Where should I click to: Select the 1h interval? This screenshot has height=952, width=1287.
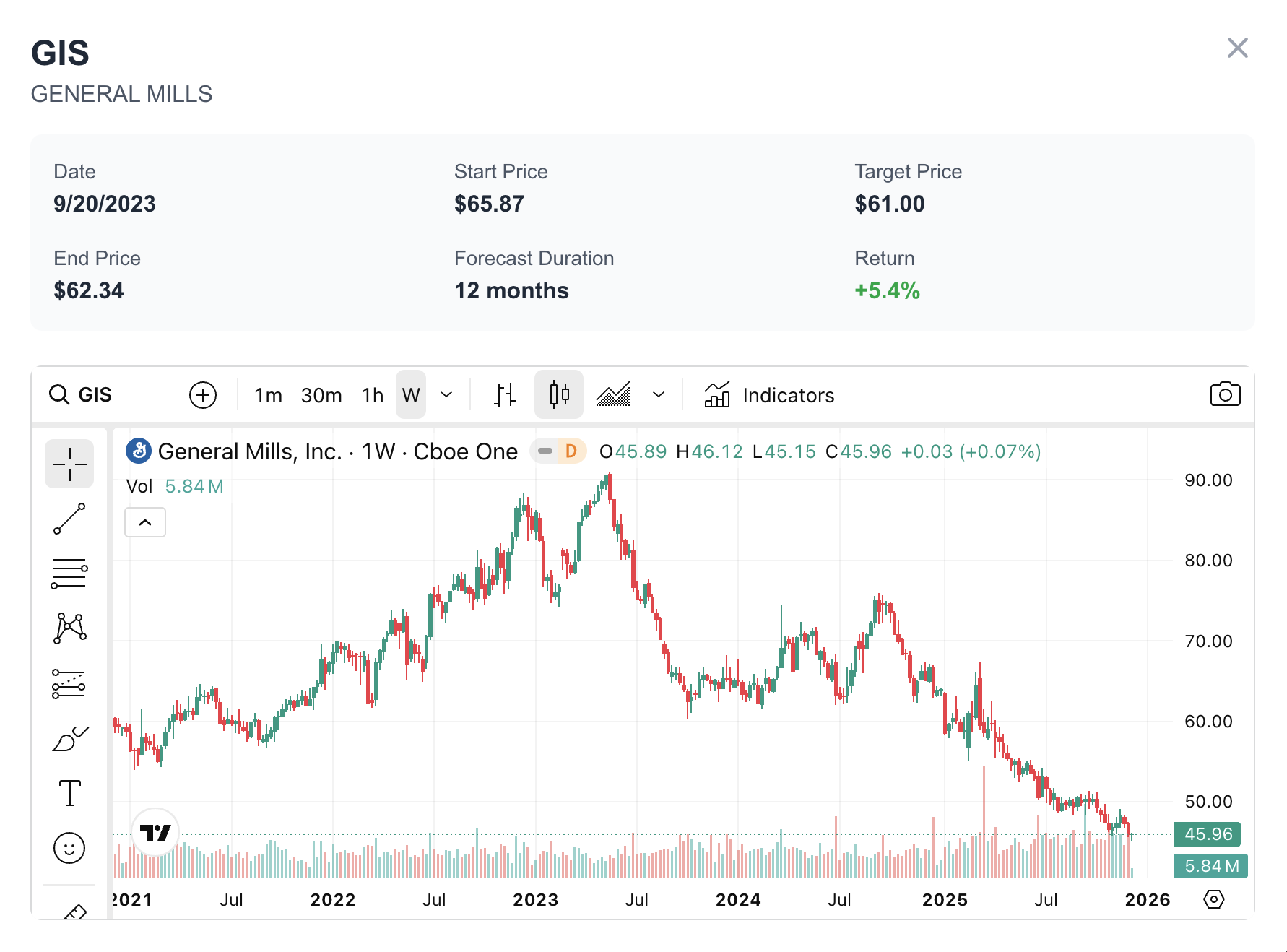pos(373,395)
